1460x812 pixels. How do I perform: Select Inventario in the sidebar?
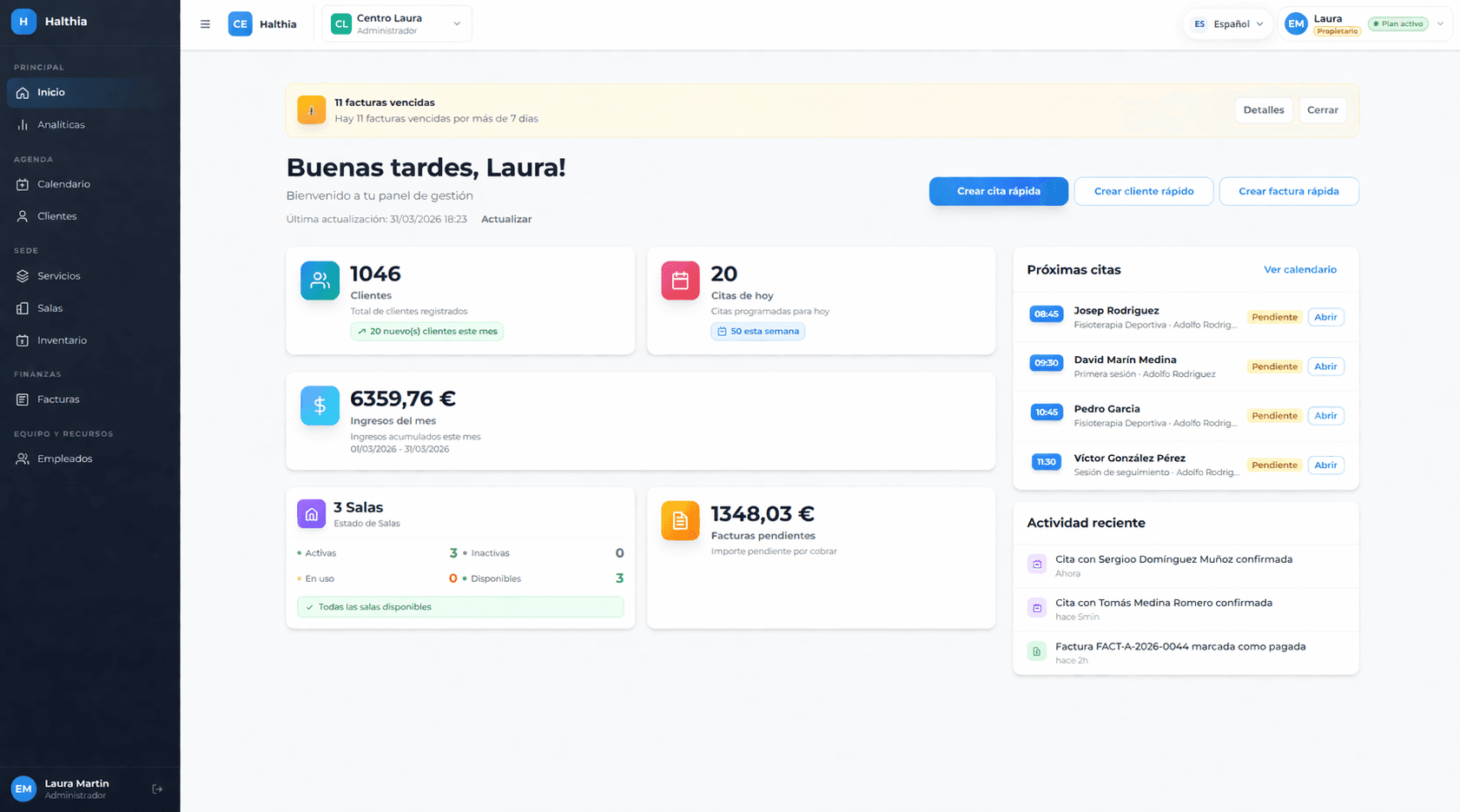click(61, 340)
